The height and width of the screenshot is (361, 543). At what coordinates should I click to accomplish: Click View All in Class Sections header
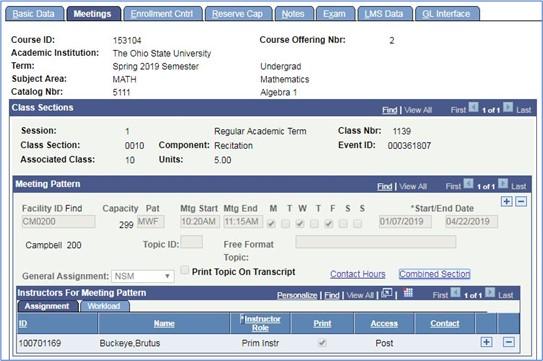pyautogui.click(x=418, y=110)
